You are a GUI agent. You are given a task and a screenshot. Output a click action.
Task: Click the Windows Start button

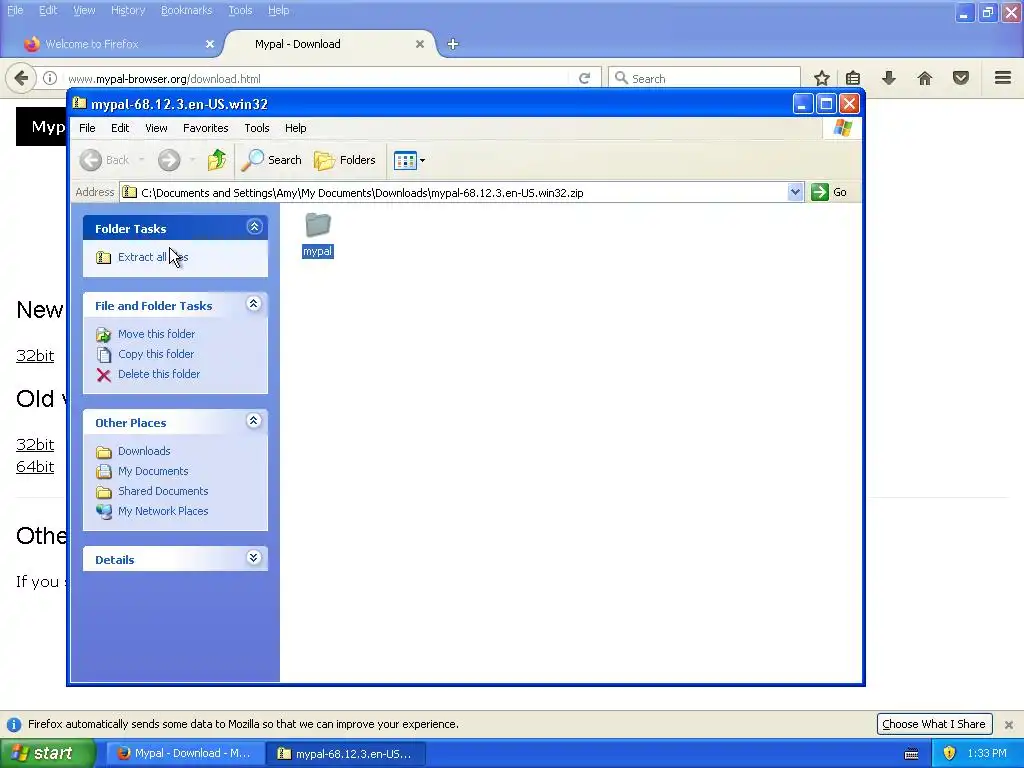[x=47, y=753]
